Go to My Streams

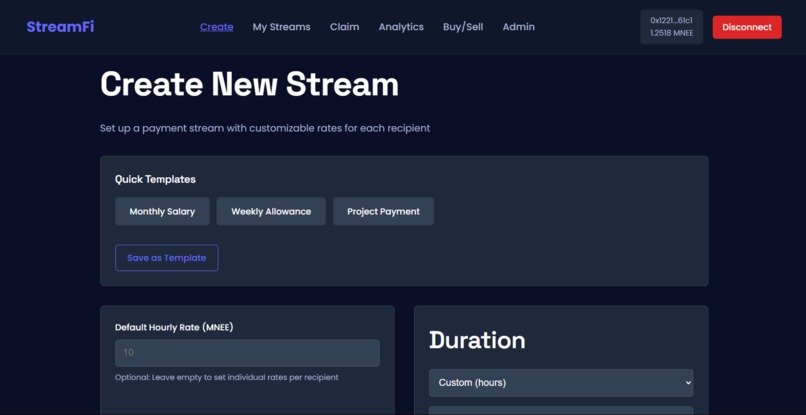(281, 27)
